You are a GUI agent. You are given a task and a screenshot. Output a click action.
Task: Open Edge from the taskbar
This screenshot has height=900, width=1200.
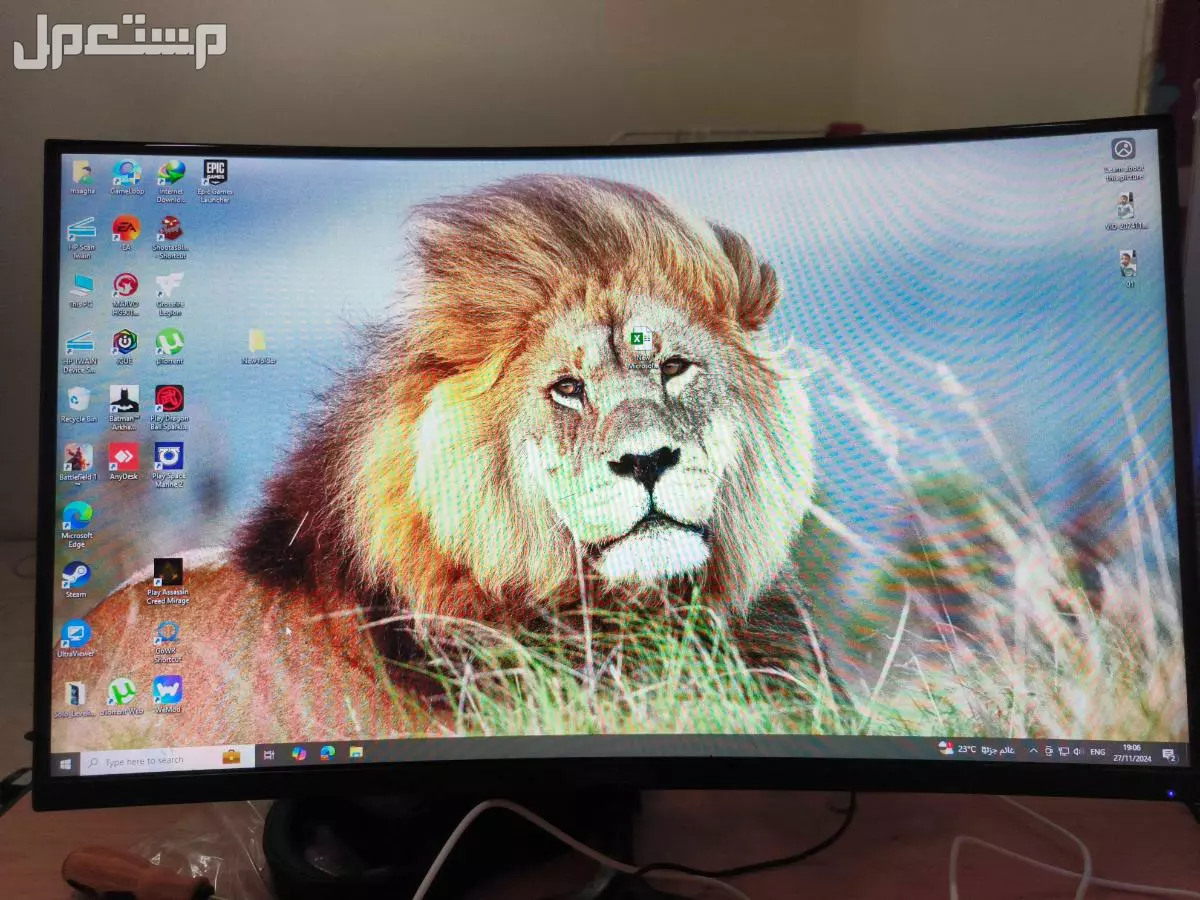[327, 752]
